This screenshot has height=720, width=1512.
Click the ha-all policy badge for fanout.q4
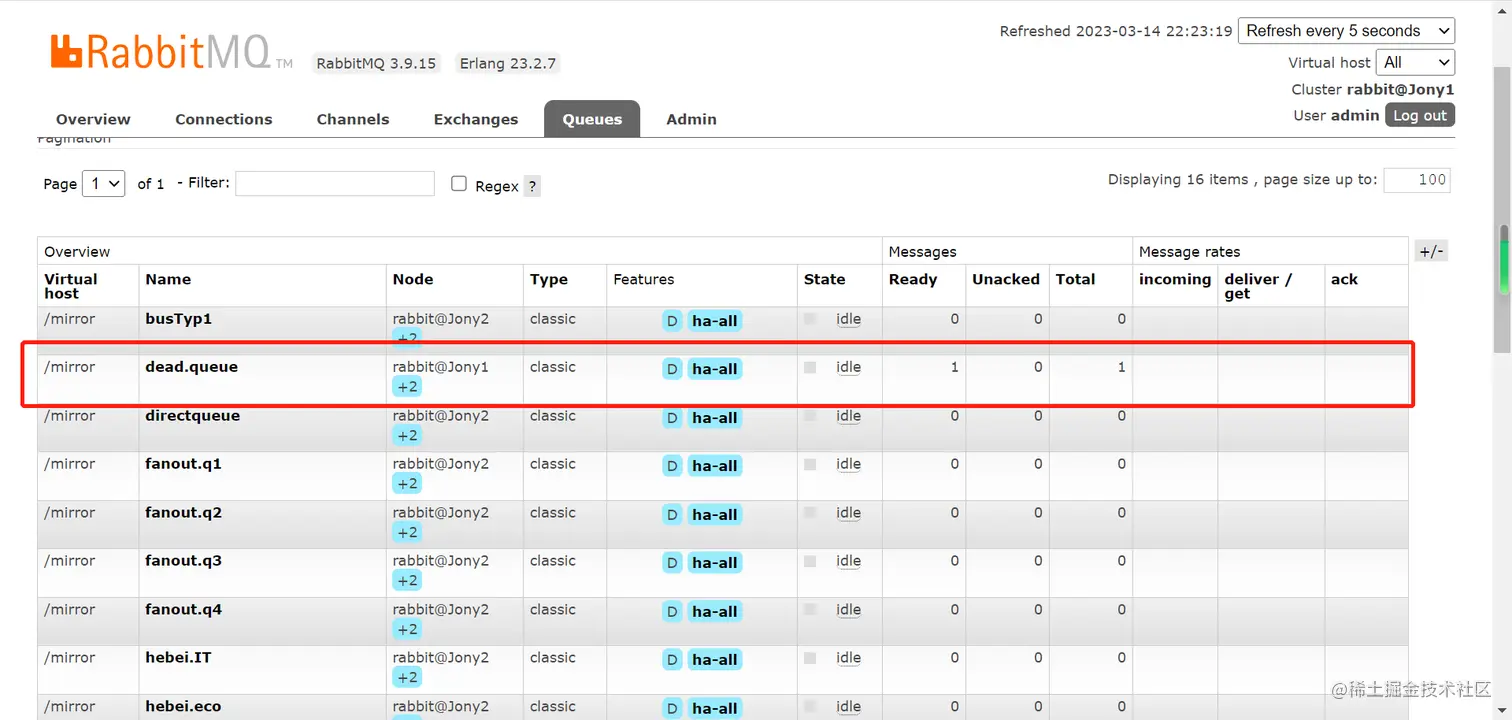[x=714, y=612]
